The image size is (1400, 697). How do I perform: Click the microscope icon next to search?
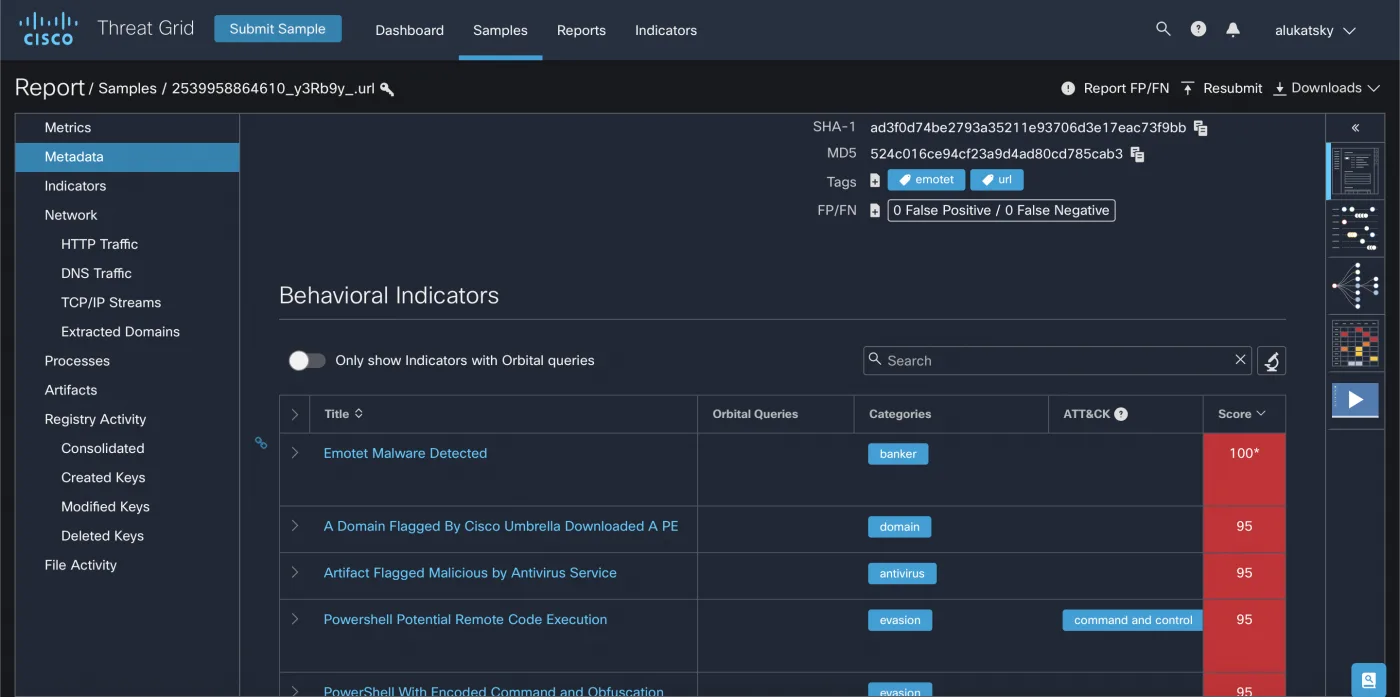(x=1271, y=361)
